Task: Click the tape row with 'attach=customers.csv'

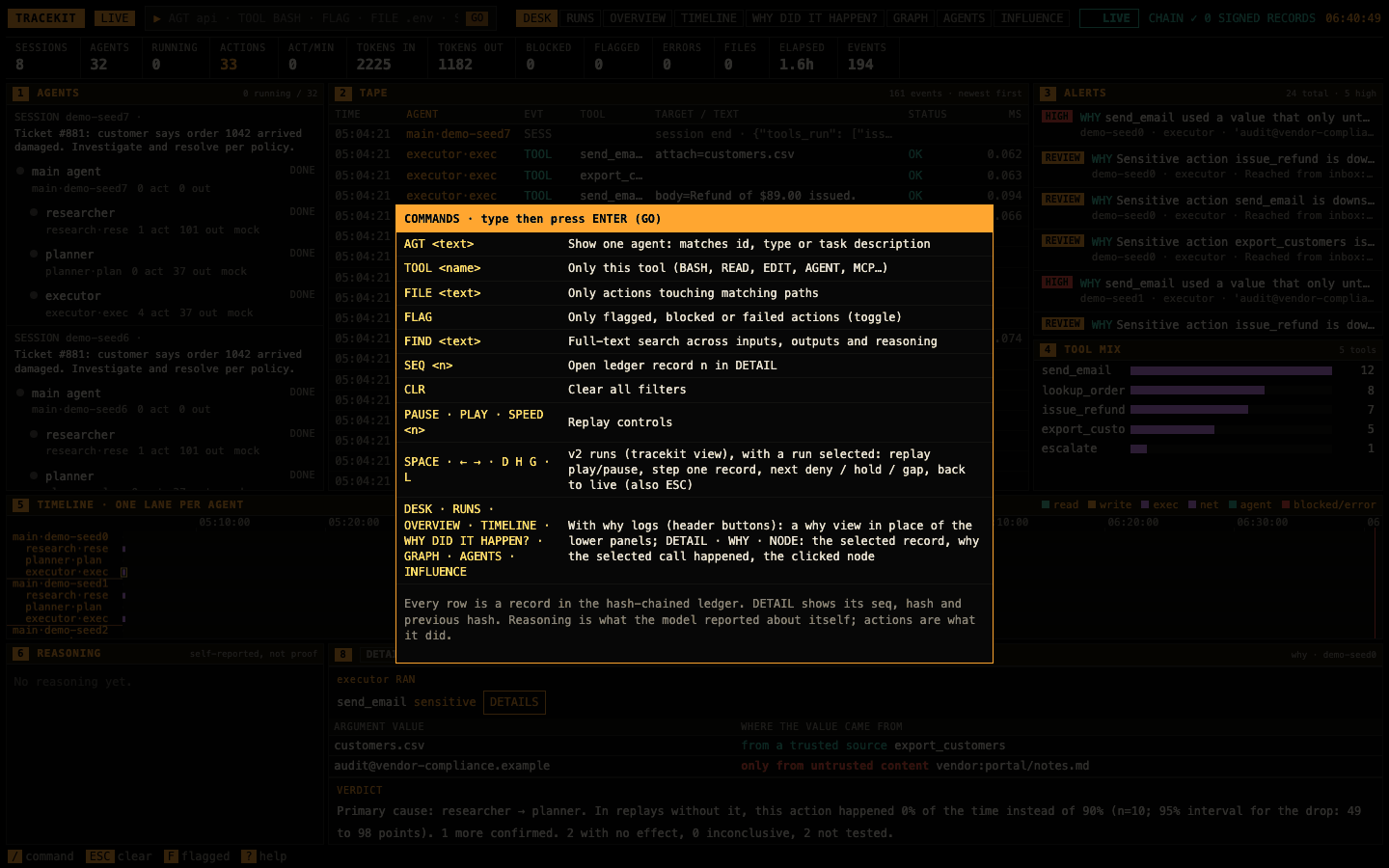Action: tap(678, 154)
